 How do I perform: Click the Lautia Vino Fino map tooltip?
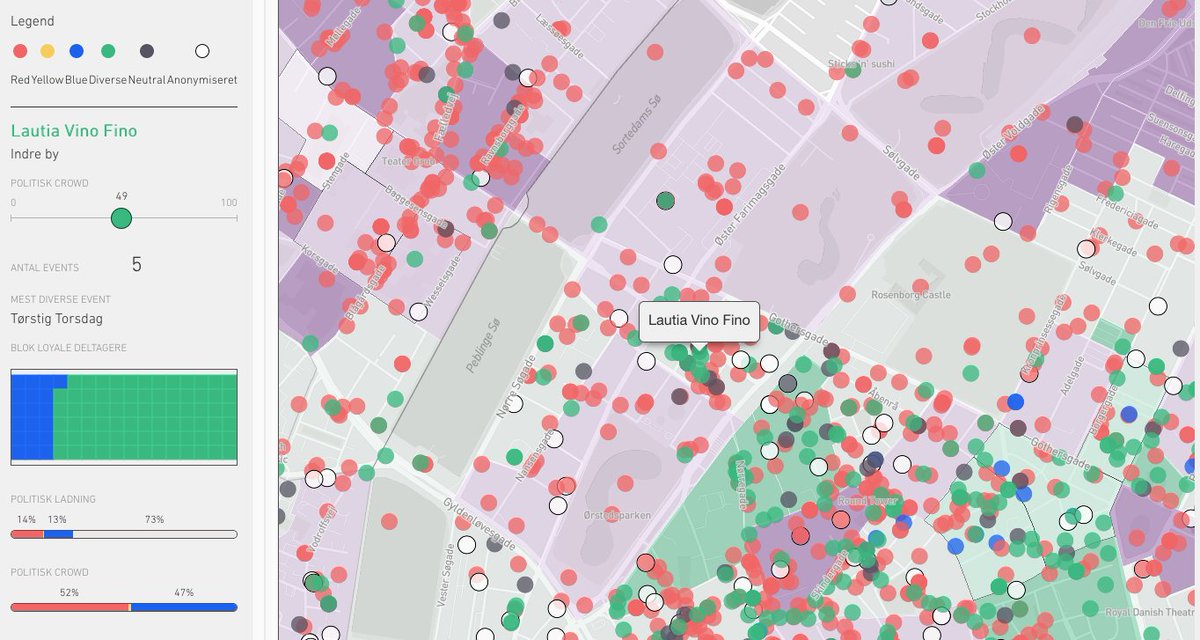700,320
